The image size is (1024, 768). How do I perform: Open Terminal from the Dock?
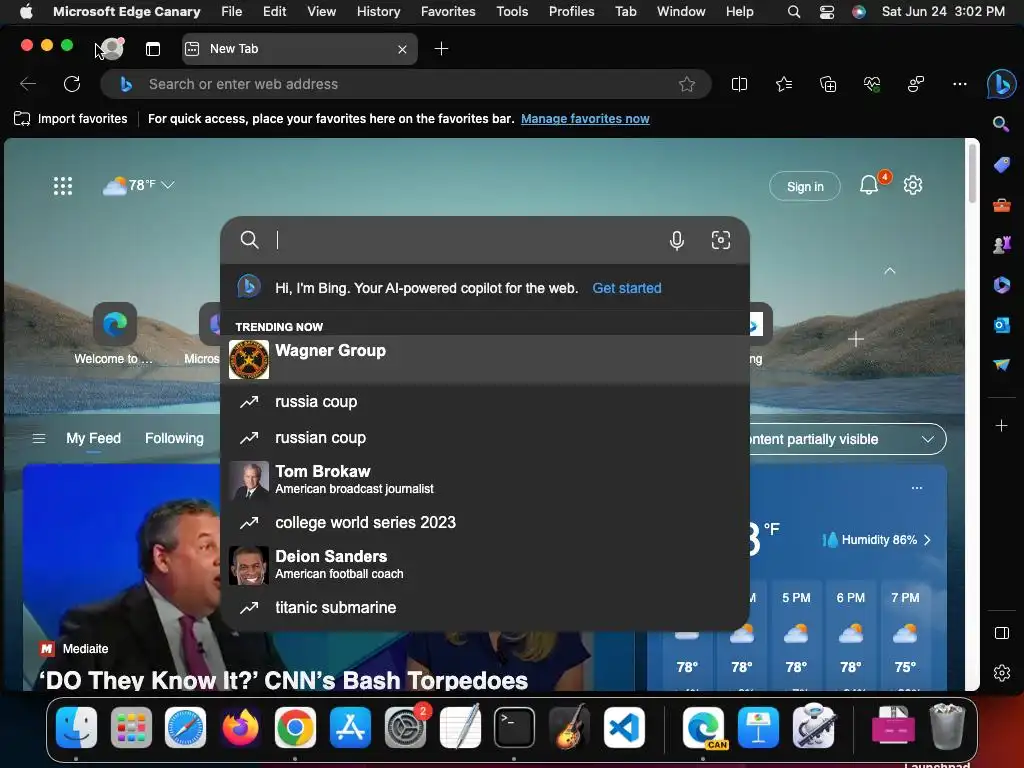514,728
